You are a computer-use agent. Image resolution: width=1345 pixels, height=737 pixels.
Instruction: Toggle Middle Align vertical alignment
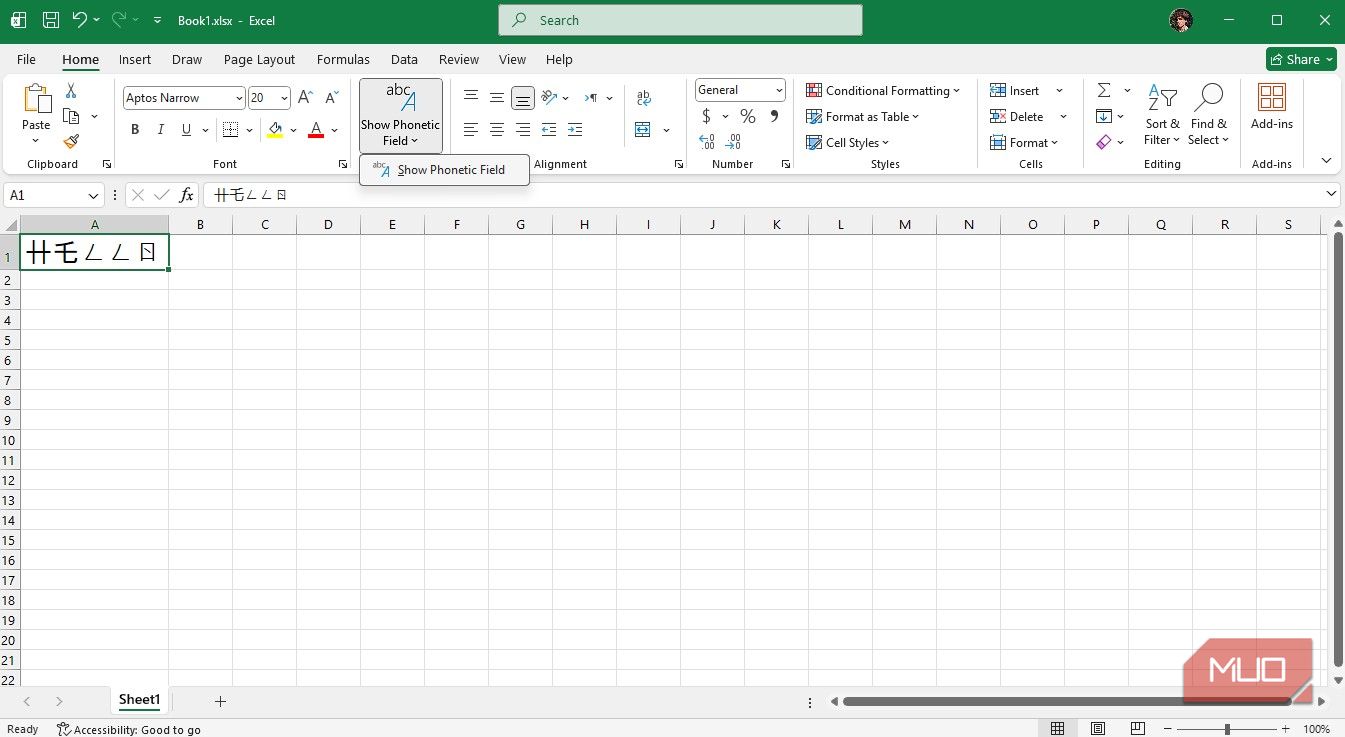(x=497, y=98)
